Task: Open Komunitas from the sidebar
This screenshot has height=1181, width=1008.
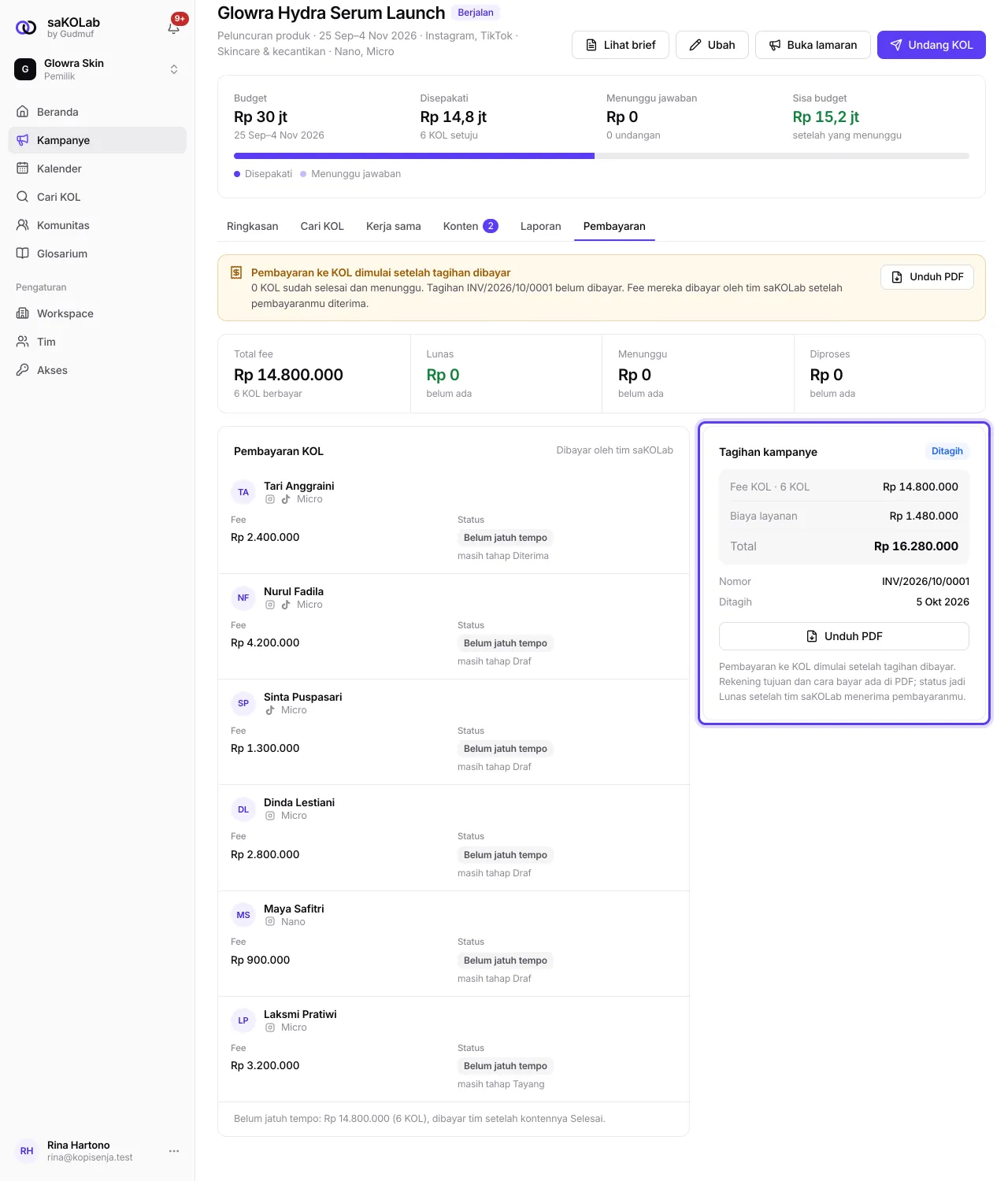Action: coord(98,225)
